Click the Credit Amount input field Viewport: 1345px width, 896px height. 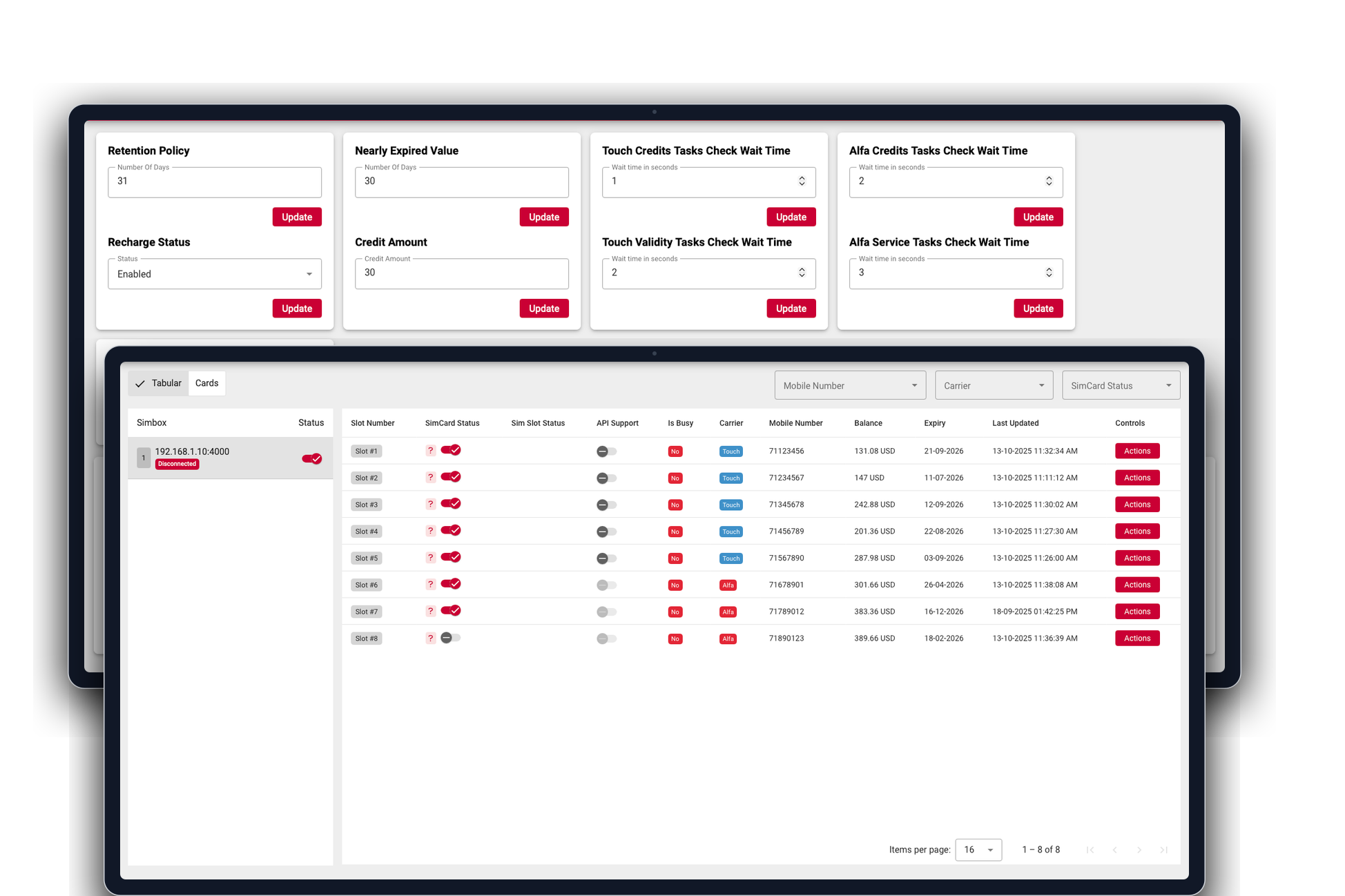click(462, 274)
